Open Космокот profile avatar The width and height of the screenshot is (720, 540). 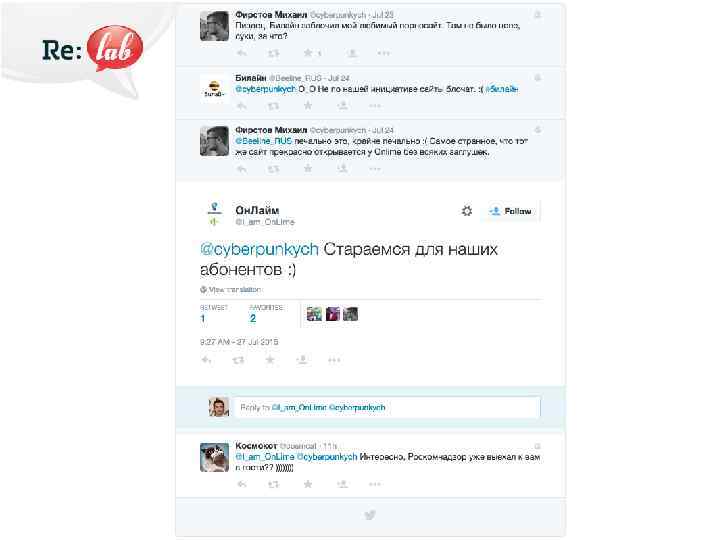coord(214,457)
